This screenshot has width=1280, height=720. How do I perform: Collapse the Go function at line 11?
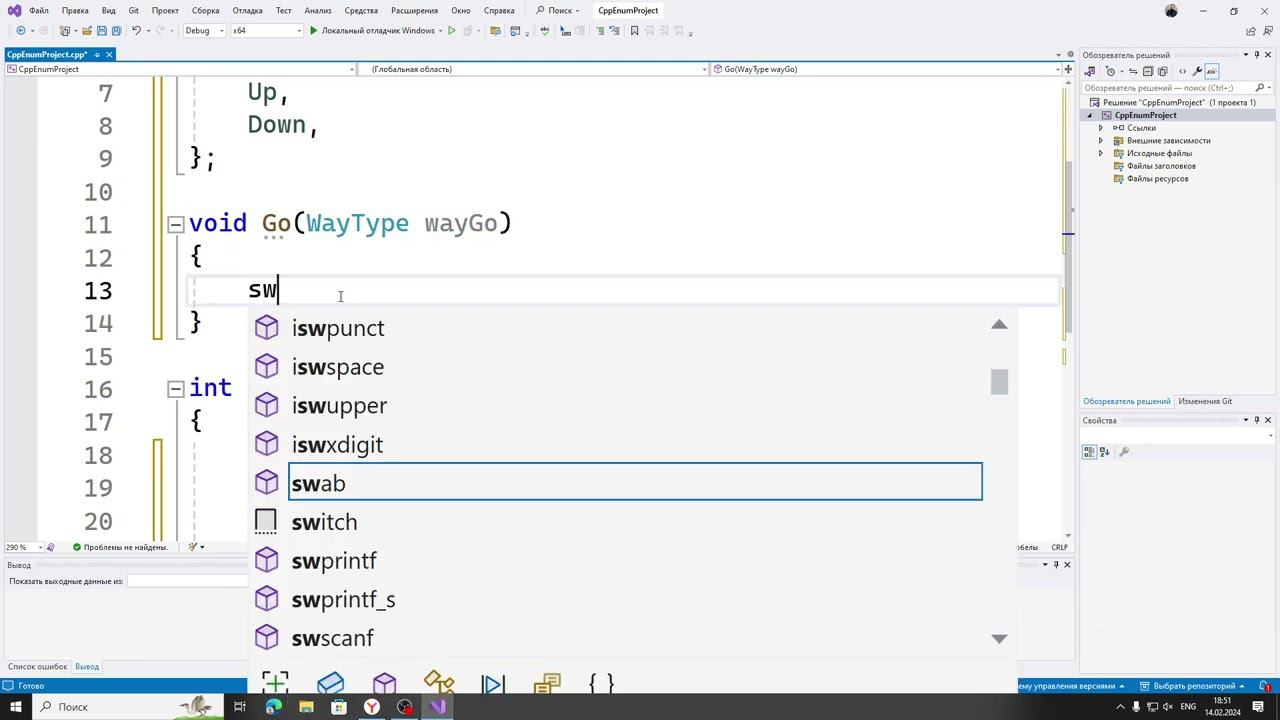175,224
